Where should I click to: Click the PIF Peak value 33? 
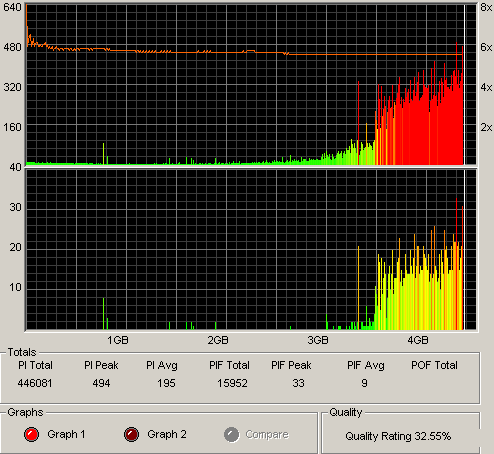pos(298,383)
